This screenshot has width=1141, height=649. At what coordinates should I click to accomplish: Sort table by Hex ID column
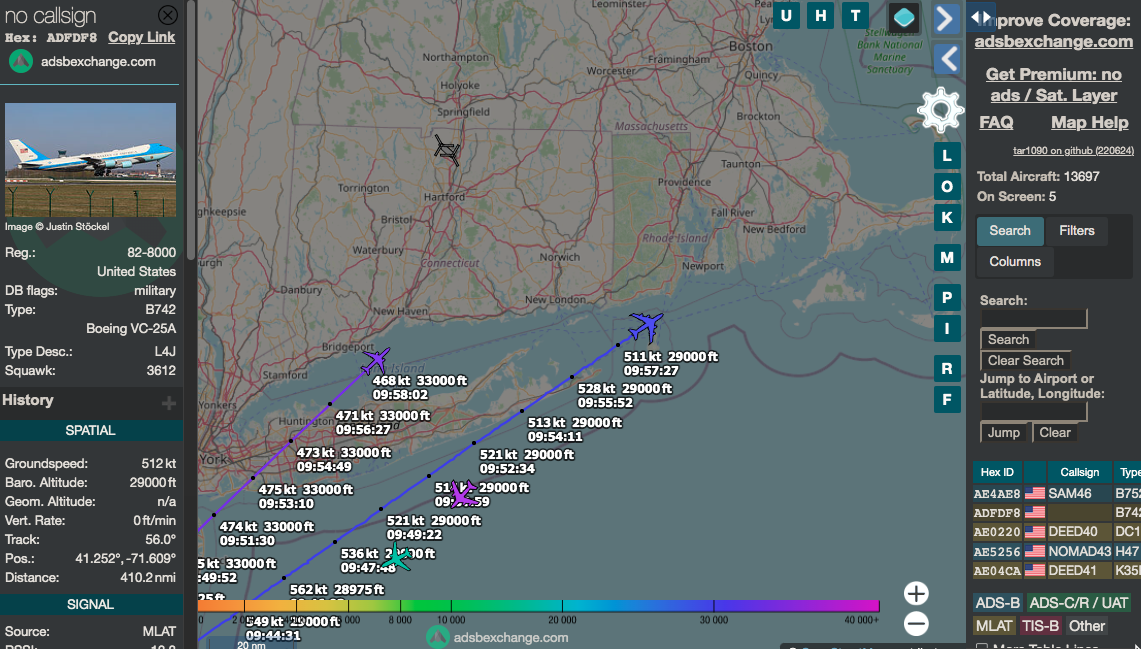click(x=997, y=472)
